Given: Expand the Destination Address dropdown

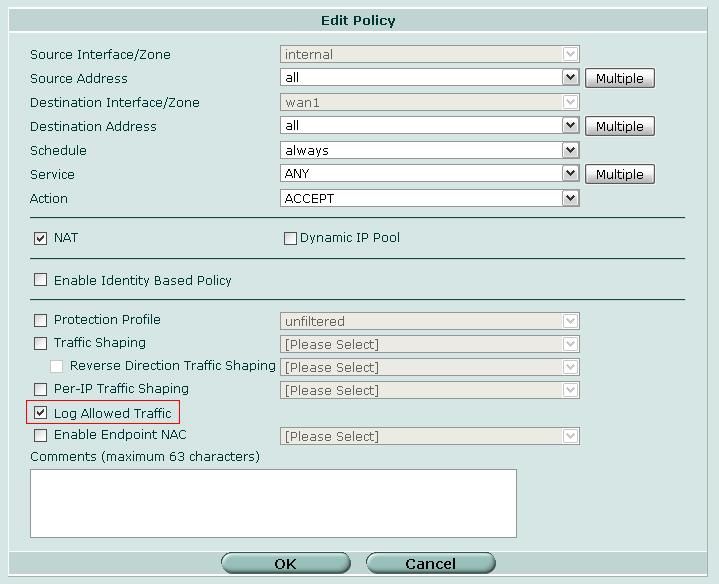Looking at the screenshot, I should 570,125.
